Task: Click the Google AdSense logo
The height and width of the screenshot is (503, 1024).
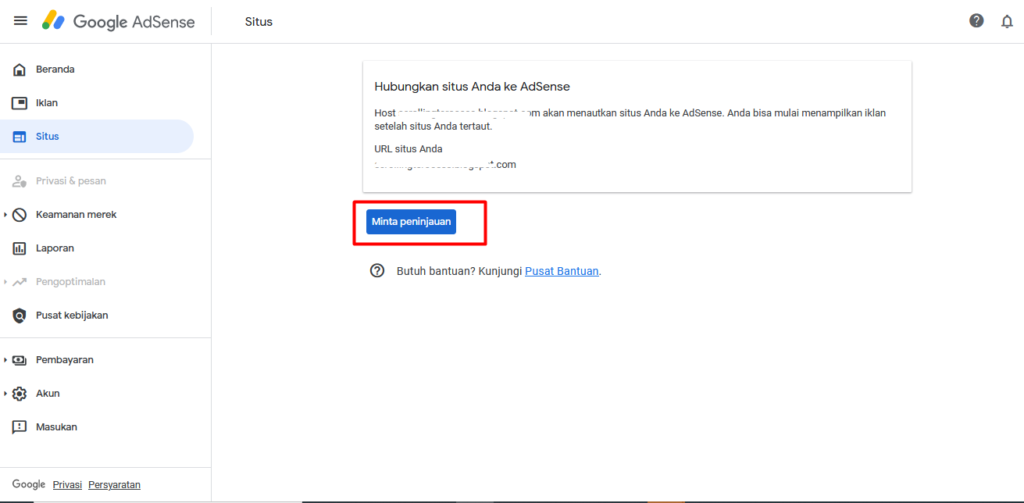Action: point(118,22)
